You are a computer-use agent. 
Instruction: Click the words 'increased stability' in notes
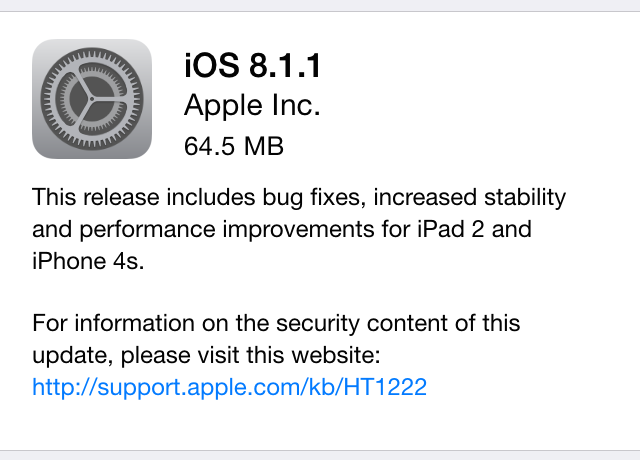point(470,198)
